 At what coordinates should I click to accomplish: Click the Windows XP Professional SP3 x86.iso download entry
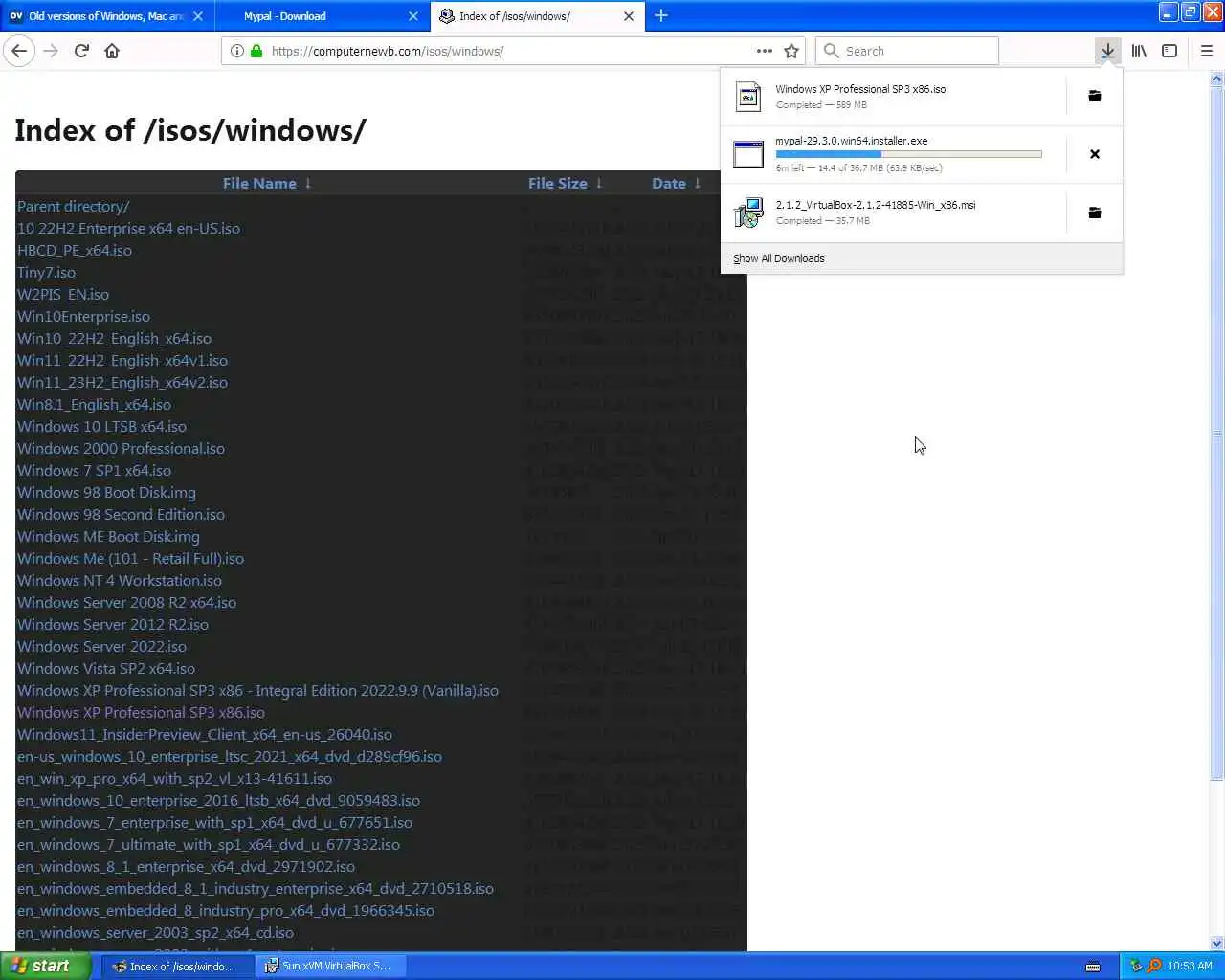[893, 97]
